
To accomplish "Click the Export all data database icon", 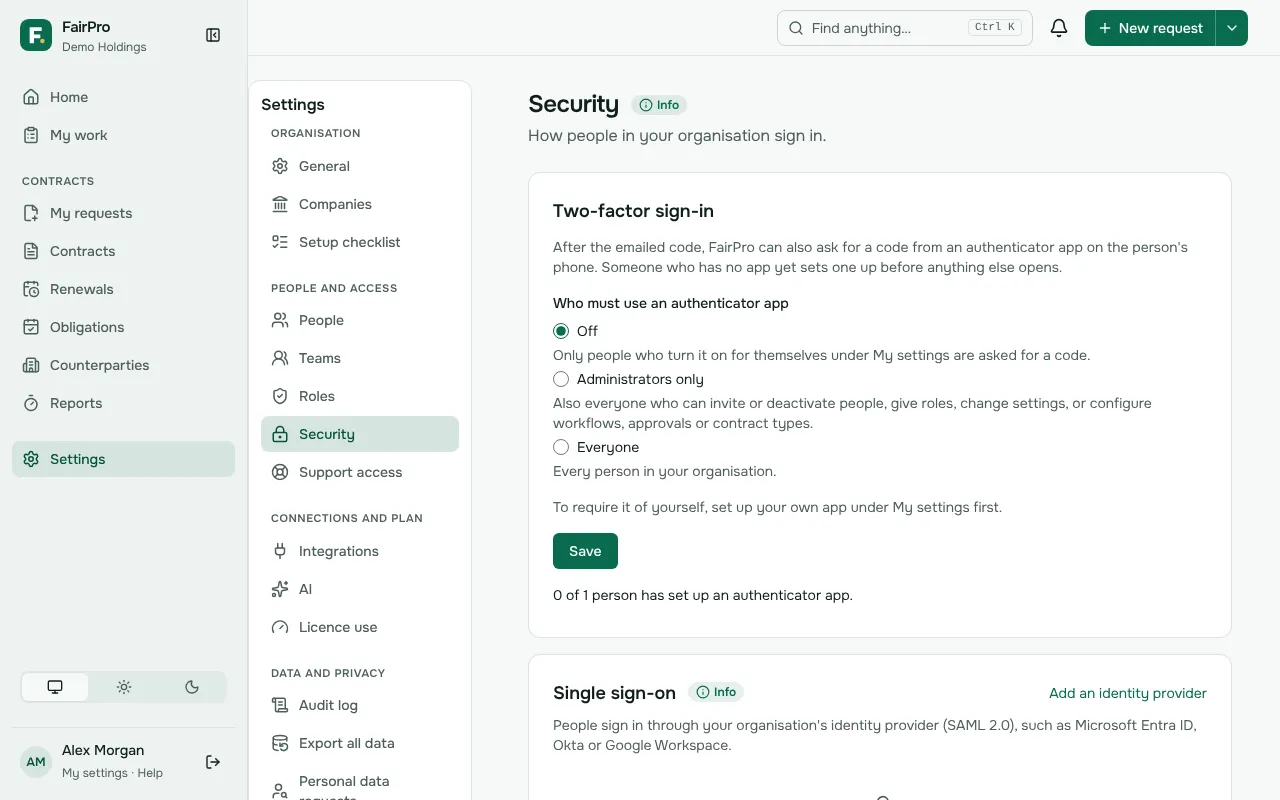I will tap(280, 743).
